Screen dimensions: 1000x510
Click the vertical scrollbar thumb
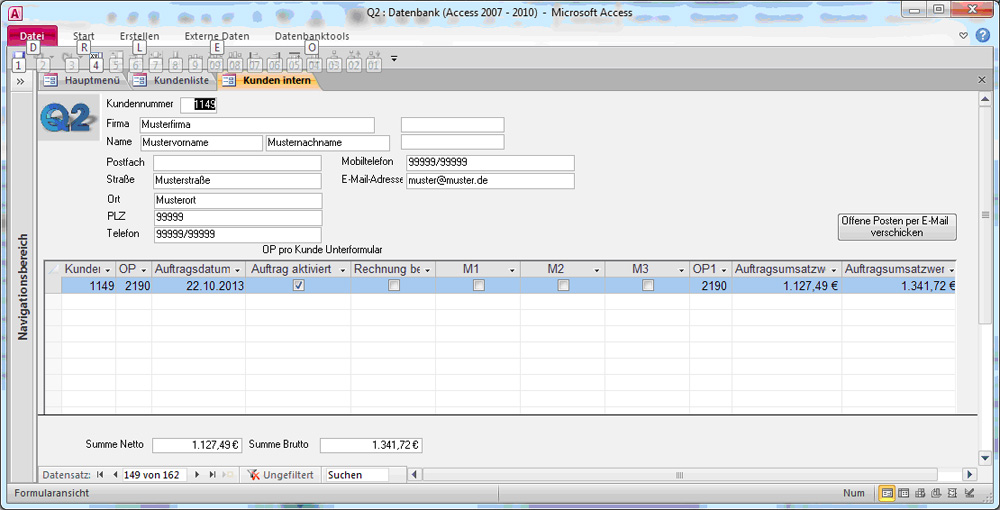point(985,215)
